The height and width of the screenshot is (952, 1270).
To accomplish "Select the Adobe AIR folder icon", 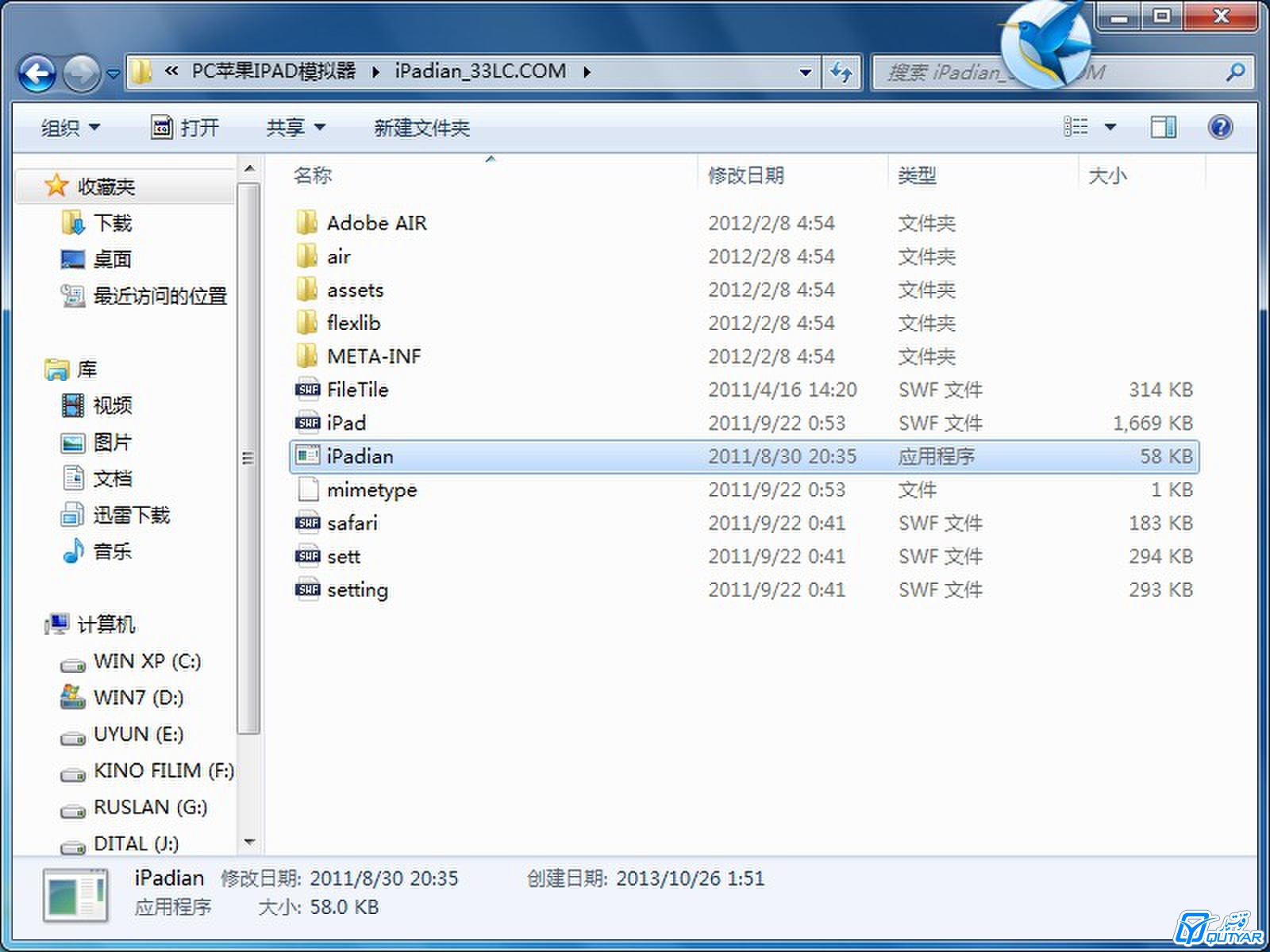I will 306,223.
